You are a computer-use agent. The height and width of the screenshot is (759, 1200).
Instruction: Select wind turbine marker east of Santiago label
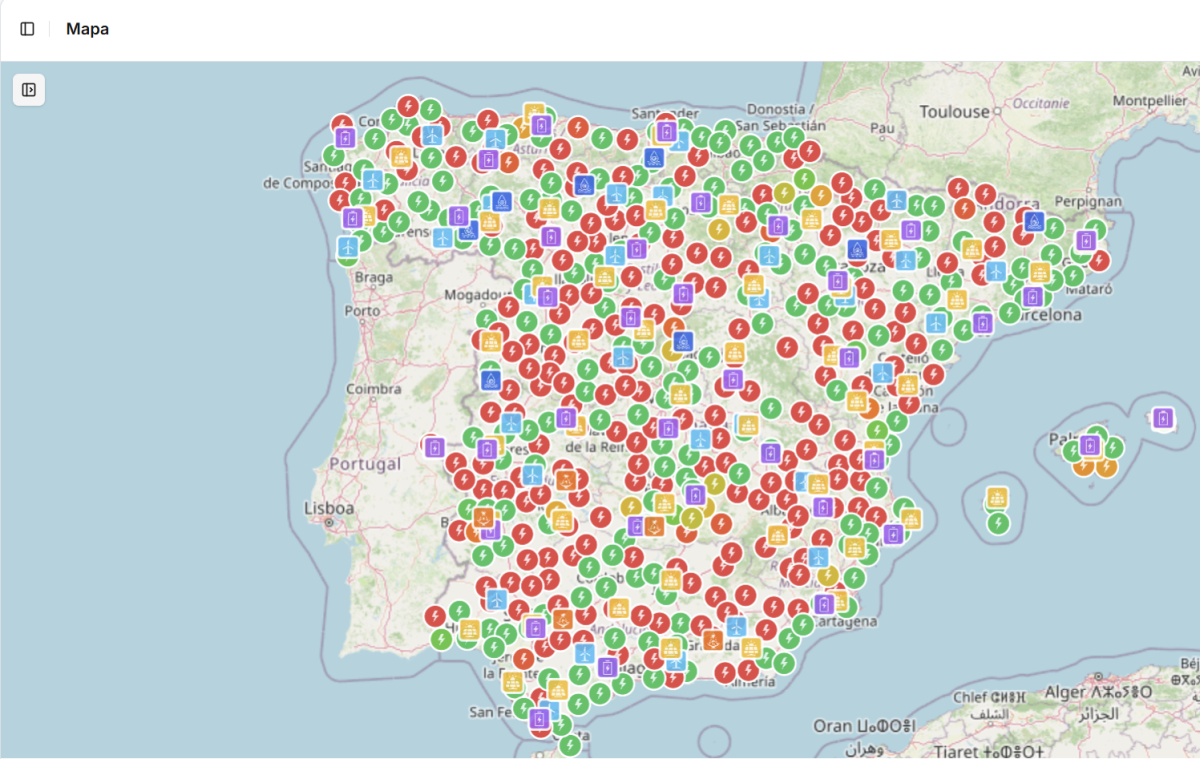click(x=372, y=180)
